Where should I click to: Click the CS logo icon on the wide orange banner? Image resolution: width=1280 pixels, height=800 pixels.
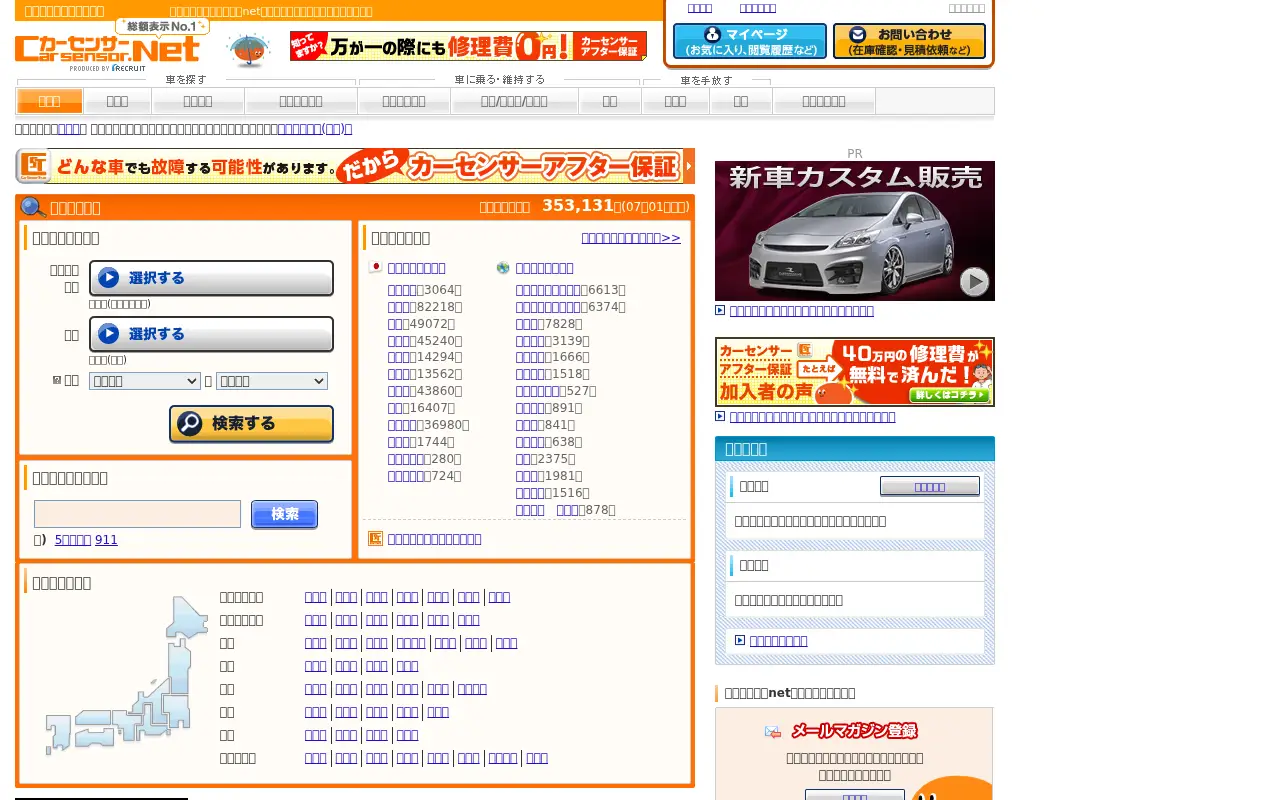[35, 166]
